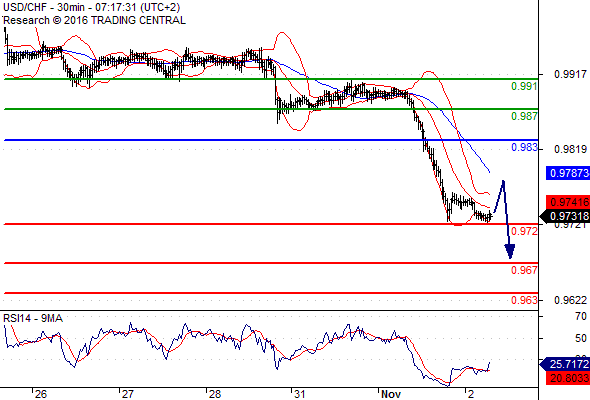Click the 26 date marker on time axis

(41, 394)
